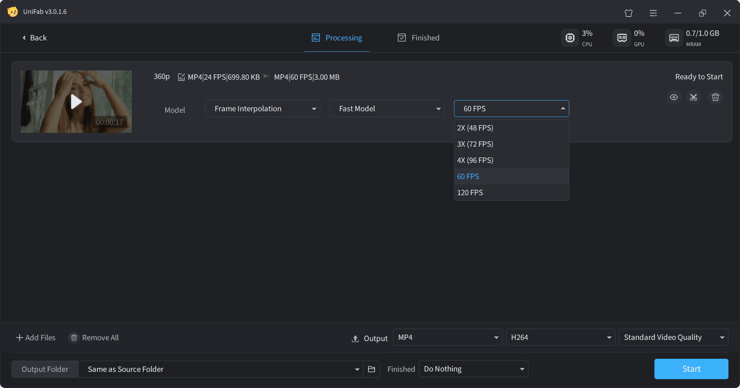Open the Standard Video Quality dropdown
This screenshot has height=388, width=740.
pyautogui.click(x=673, y=337)
